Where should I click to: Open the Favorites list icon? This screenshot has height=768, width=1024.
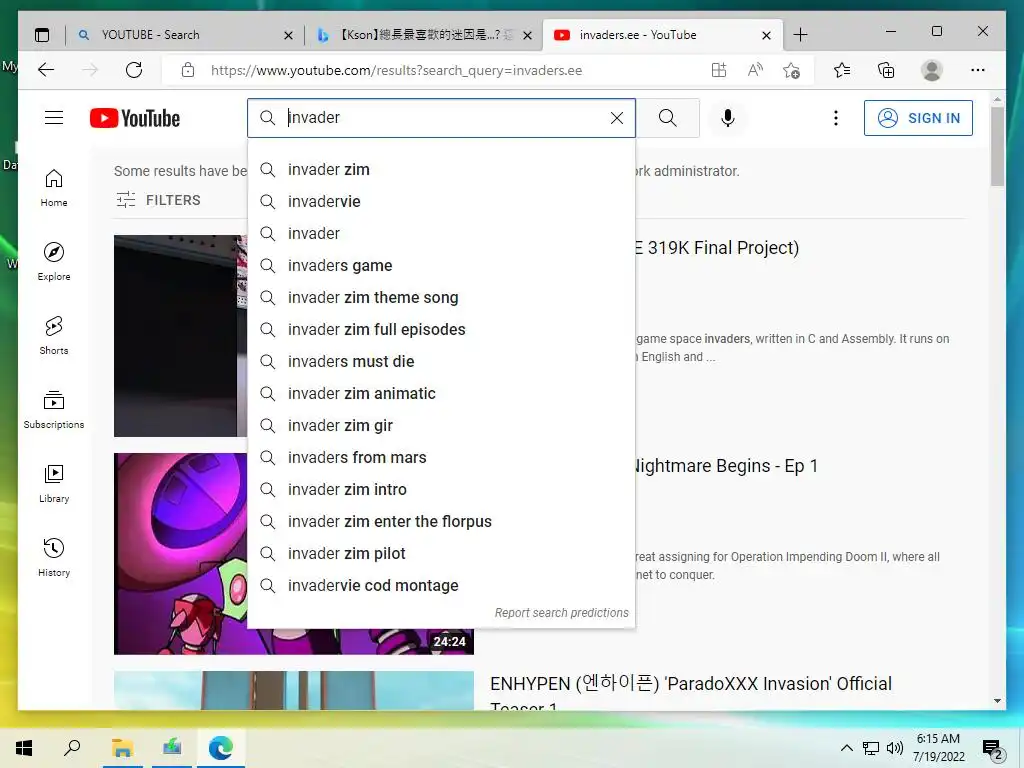pyautogui.click(x=842, y=70)
